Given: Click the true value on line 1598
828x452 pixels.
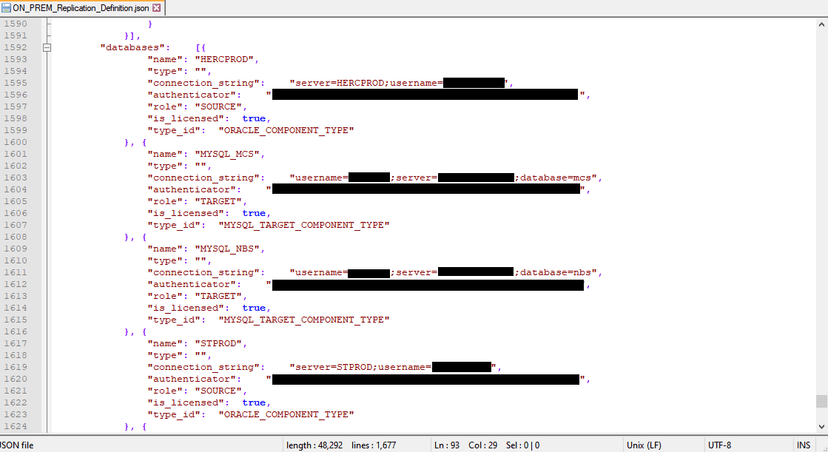Looking at the screenshot, I should 254,119.
